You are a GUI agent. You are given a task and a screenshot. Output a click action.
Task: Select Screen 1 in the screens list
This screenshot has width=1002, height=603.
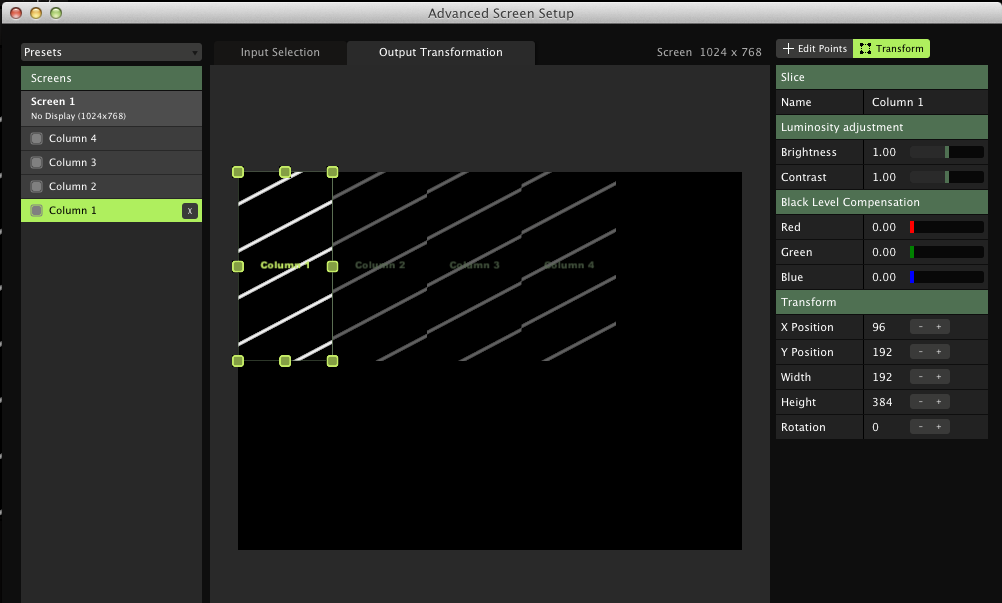click(111, 108)
